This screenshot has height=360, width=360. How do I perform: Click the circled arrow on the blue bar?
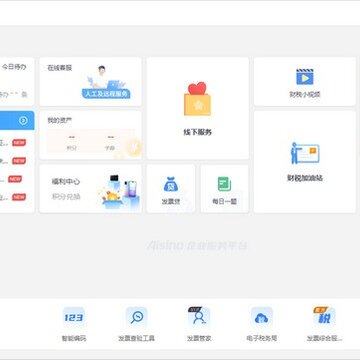click(23, 120)
